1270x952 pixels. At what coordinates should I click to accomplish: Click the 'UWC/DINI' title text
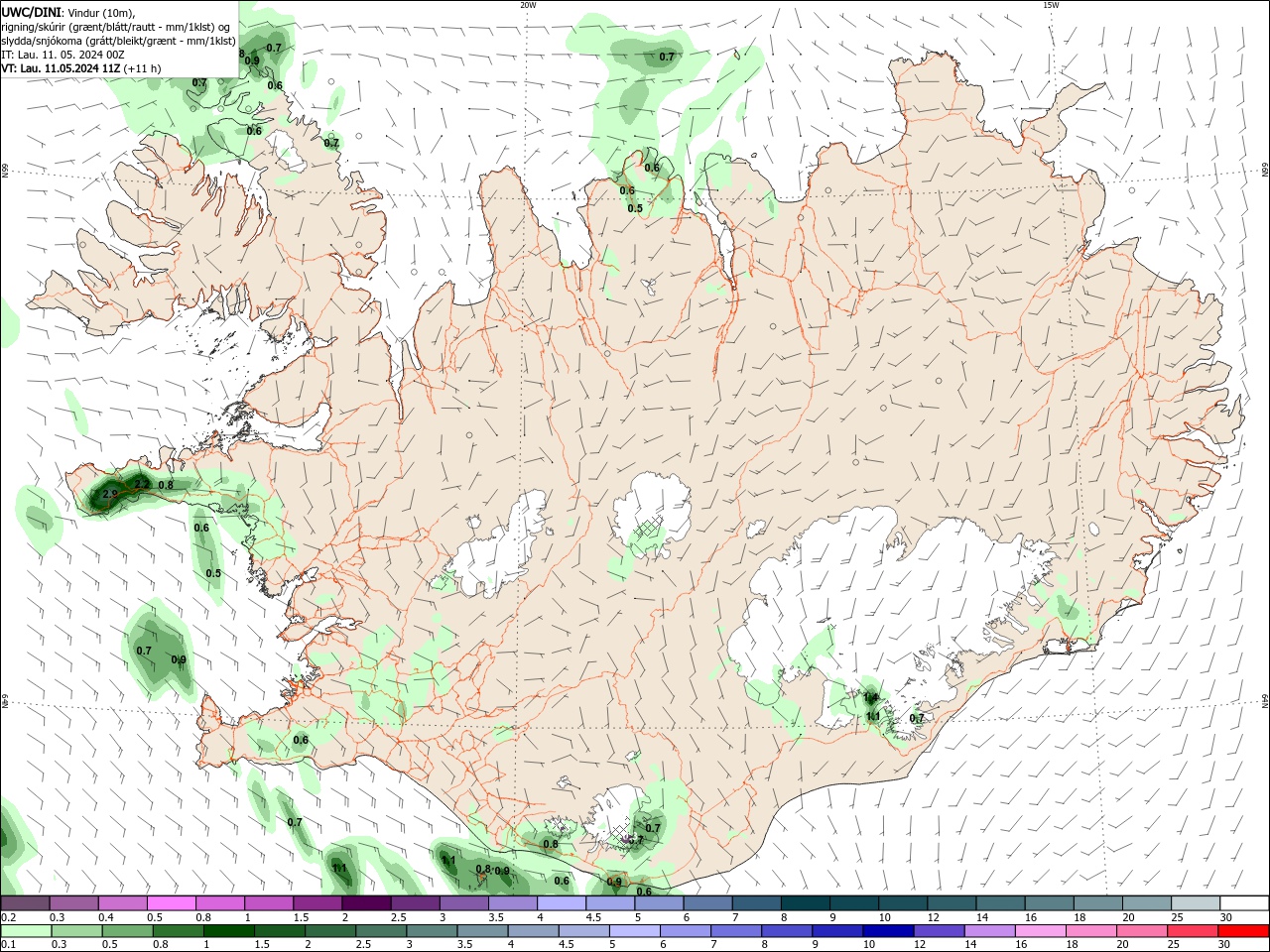pyautogui.click(x=31, y=12)
